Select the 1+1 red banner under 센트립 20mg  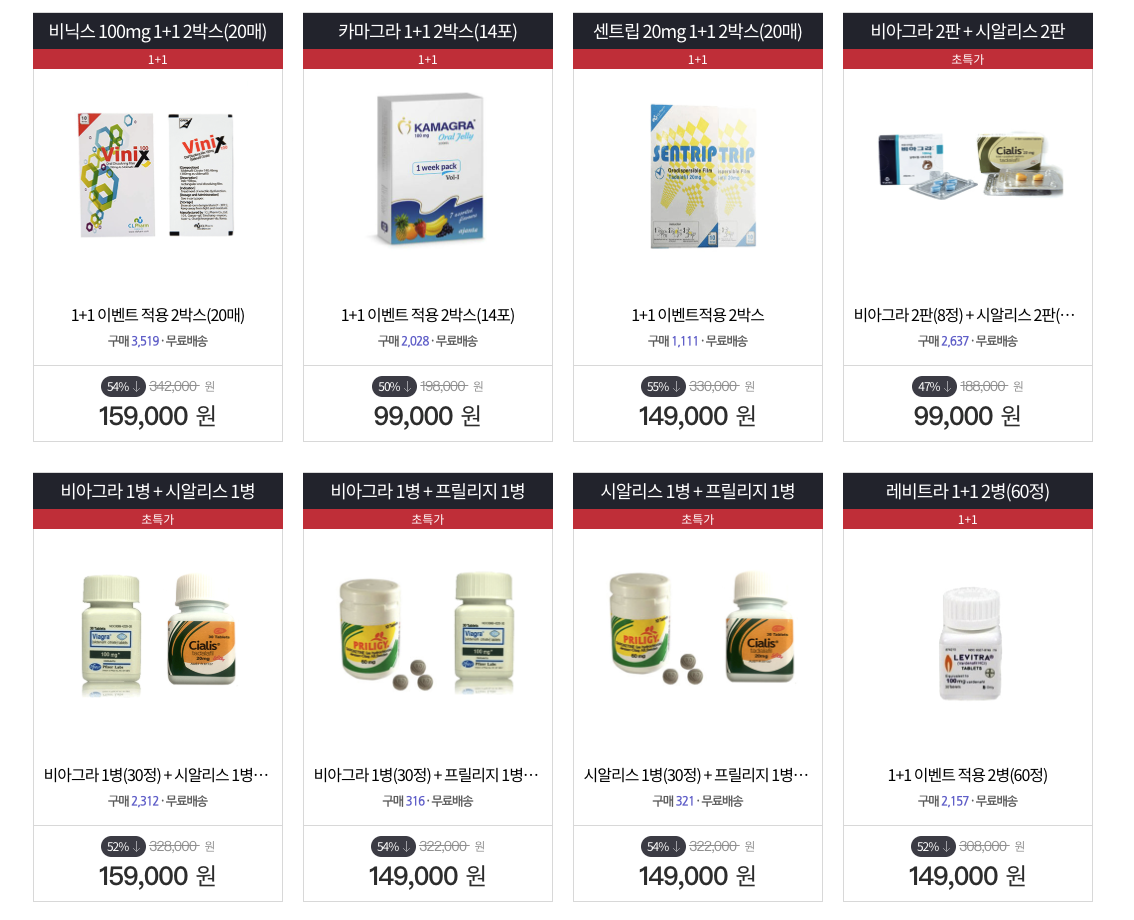pos(698,59)
